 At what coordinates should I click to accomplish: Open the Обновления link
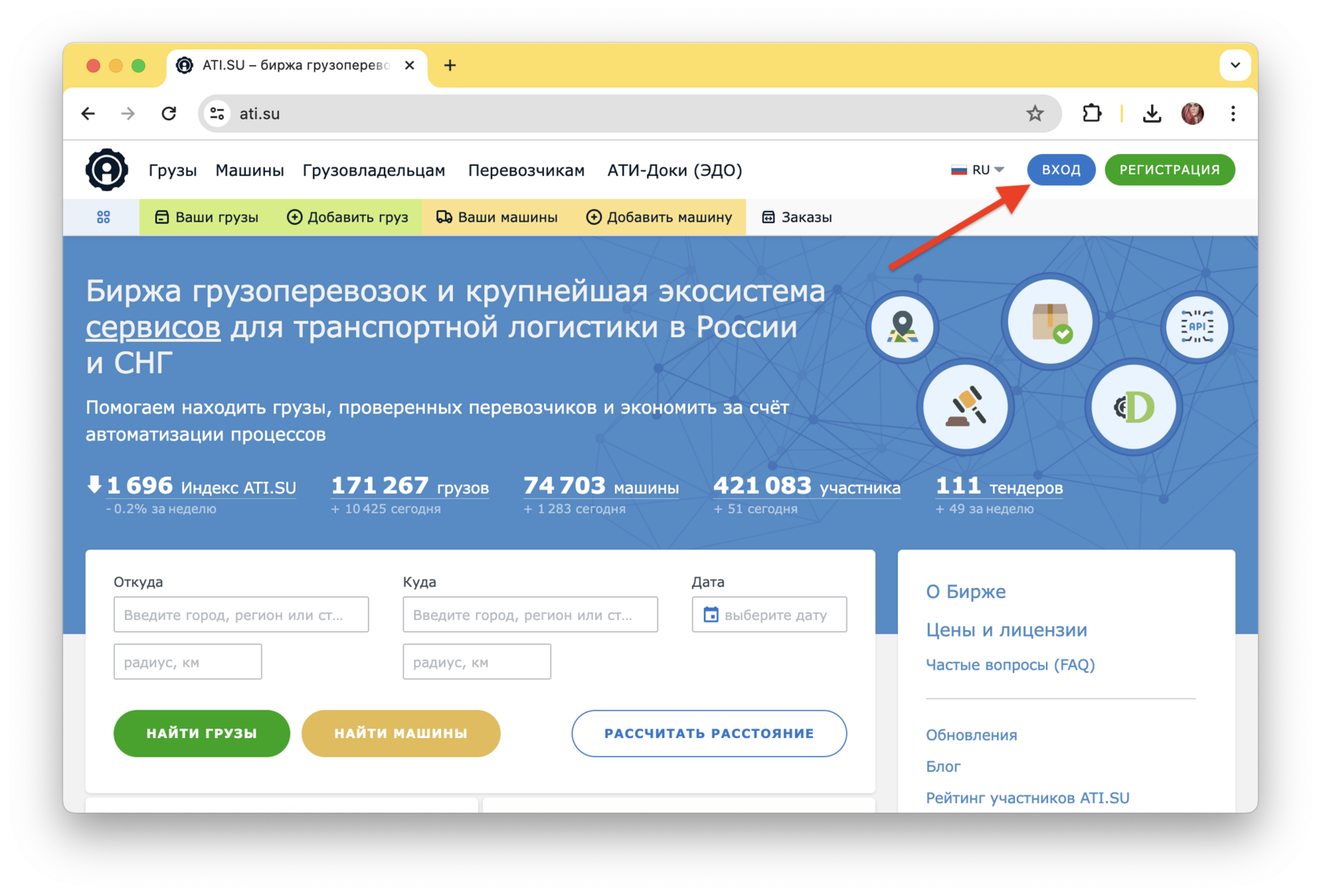tap(971, 735)
